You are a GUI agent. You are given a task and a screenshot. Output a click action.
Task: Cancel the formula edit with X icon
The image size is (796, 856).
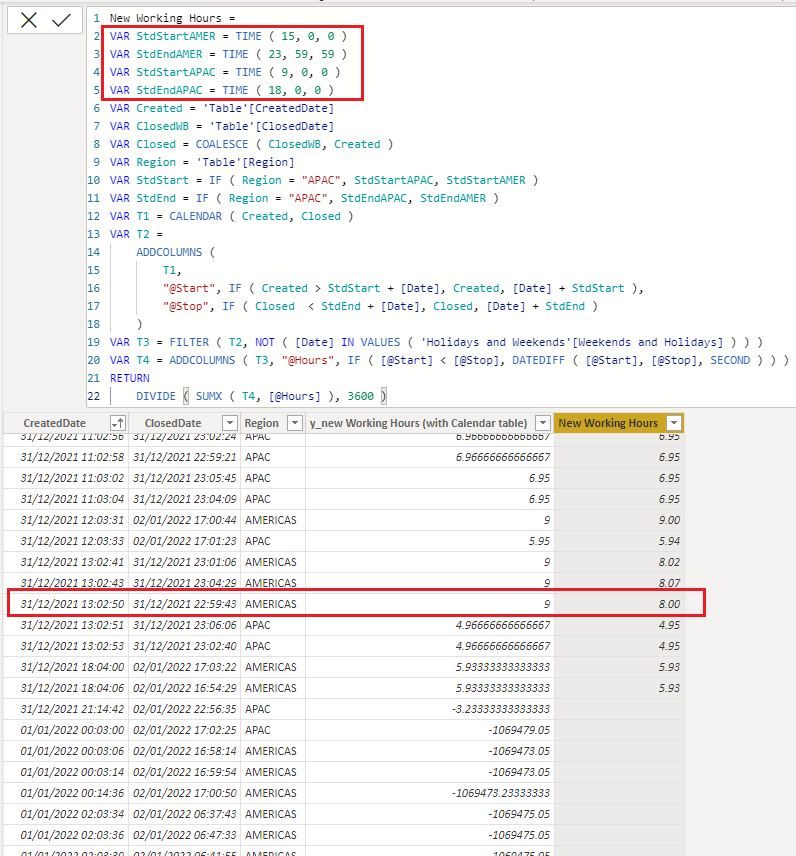tap(29, 21)
